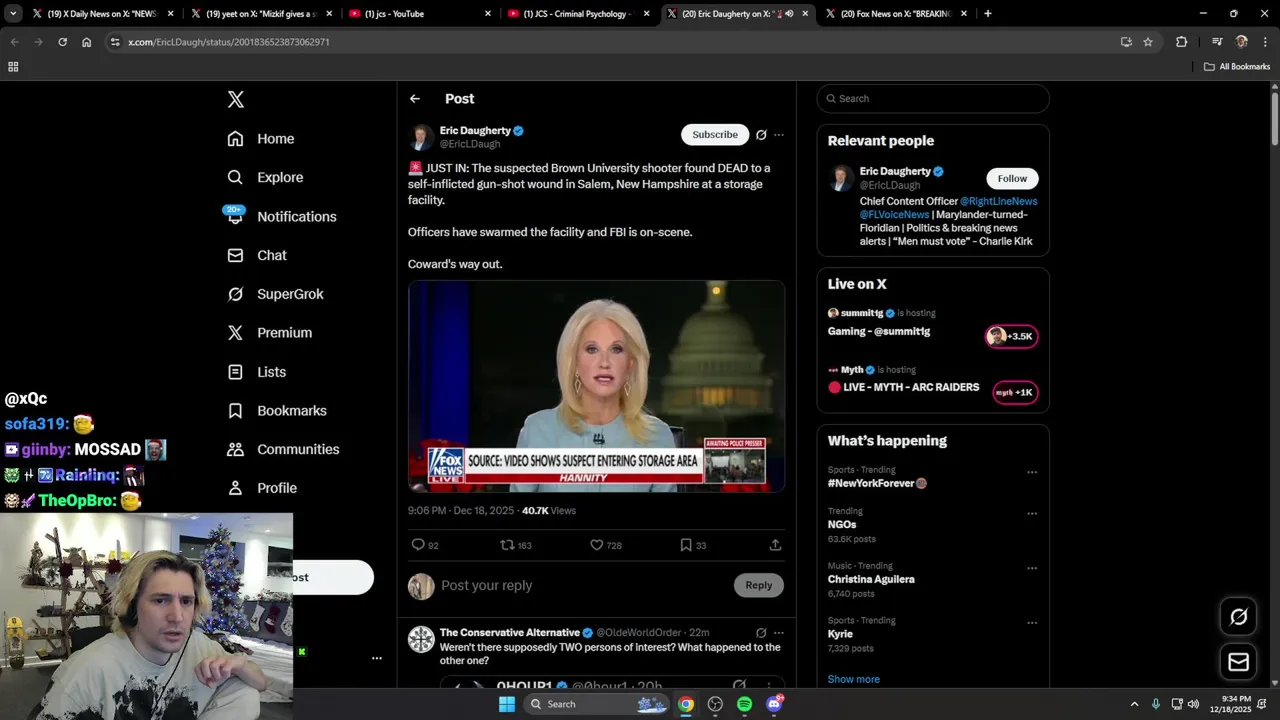Screen dimensions: 1280x720
Task: Open the Explore search page
Action: (265, 177)
